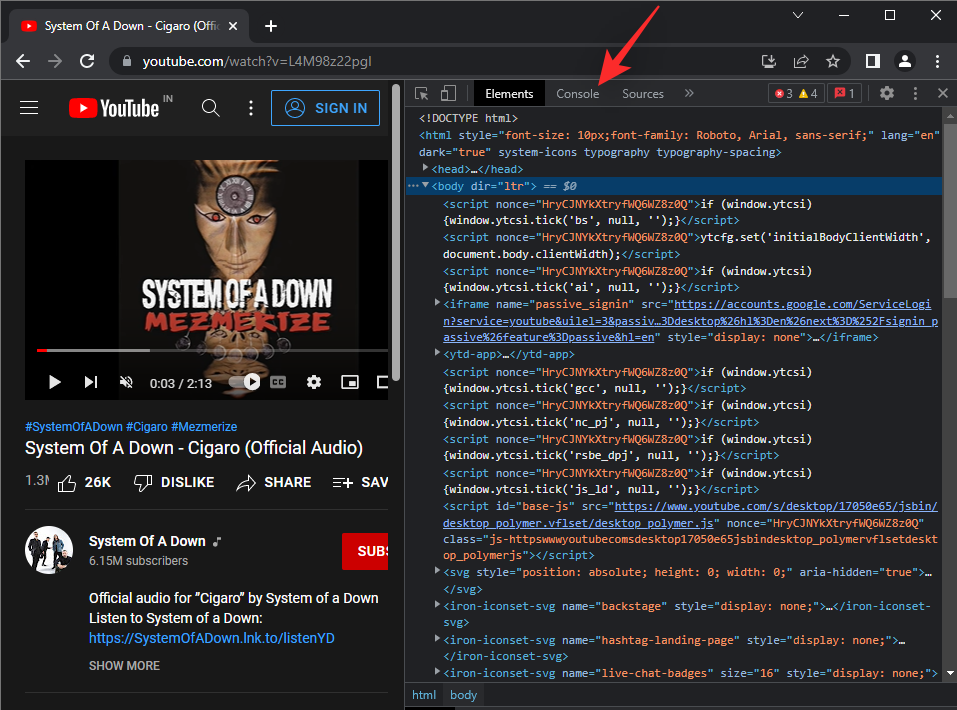Unmute the video player
The height and width of the screenshot is (710, 957).
[x=126, y=382]
